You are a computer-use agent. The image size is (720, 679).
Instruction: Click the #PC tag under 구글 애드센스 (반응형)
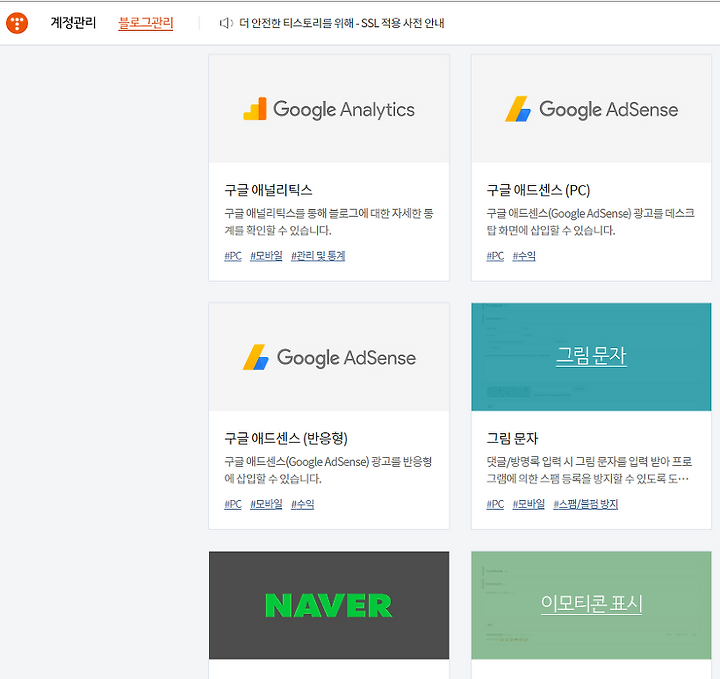[233, 504]
